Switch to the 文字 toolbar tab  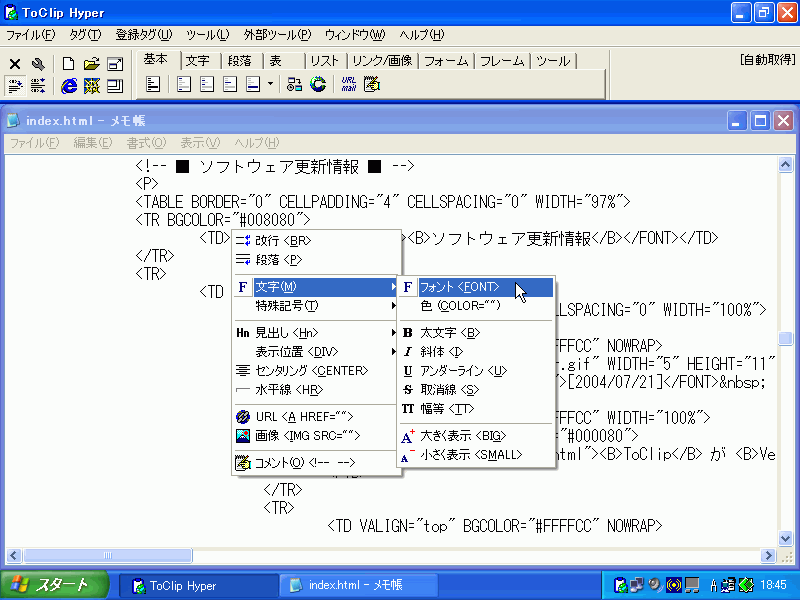[199, 59]
